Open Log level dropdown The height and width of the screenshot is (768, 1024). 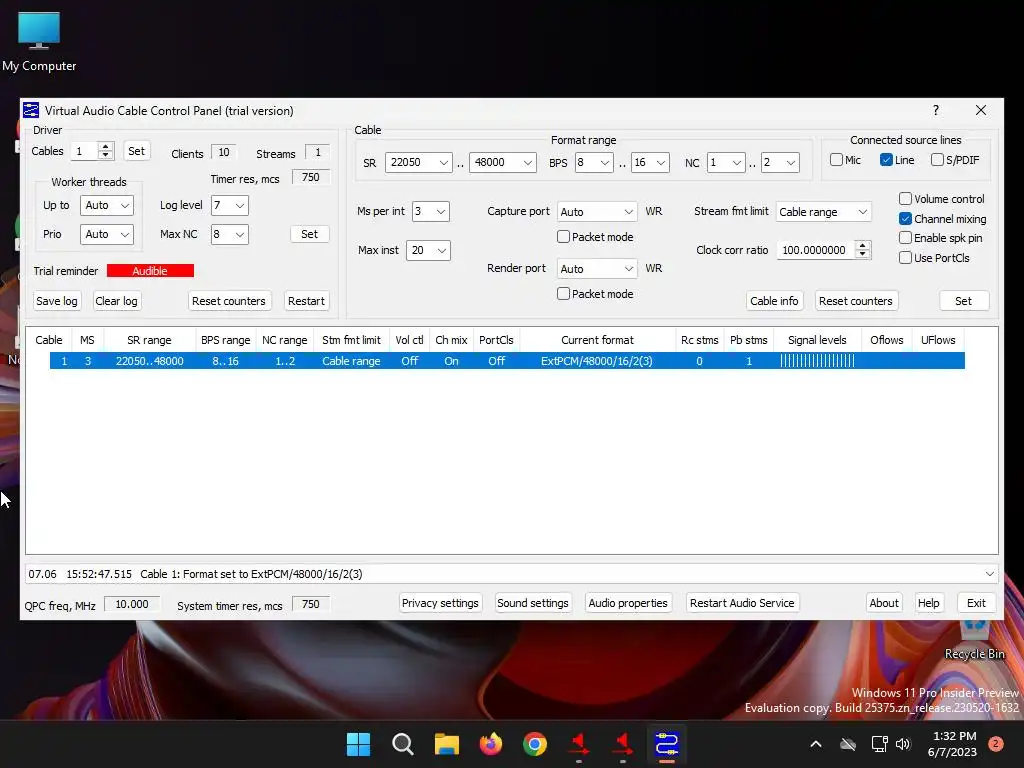pyautogui.click(x=229, y=205)
